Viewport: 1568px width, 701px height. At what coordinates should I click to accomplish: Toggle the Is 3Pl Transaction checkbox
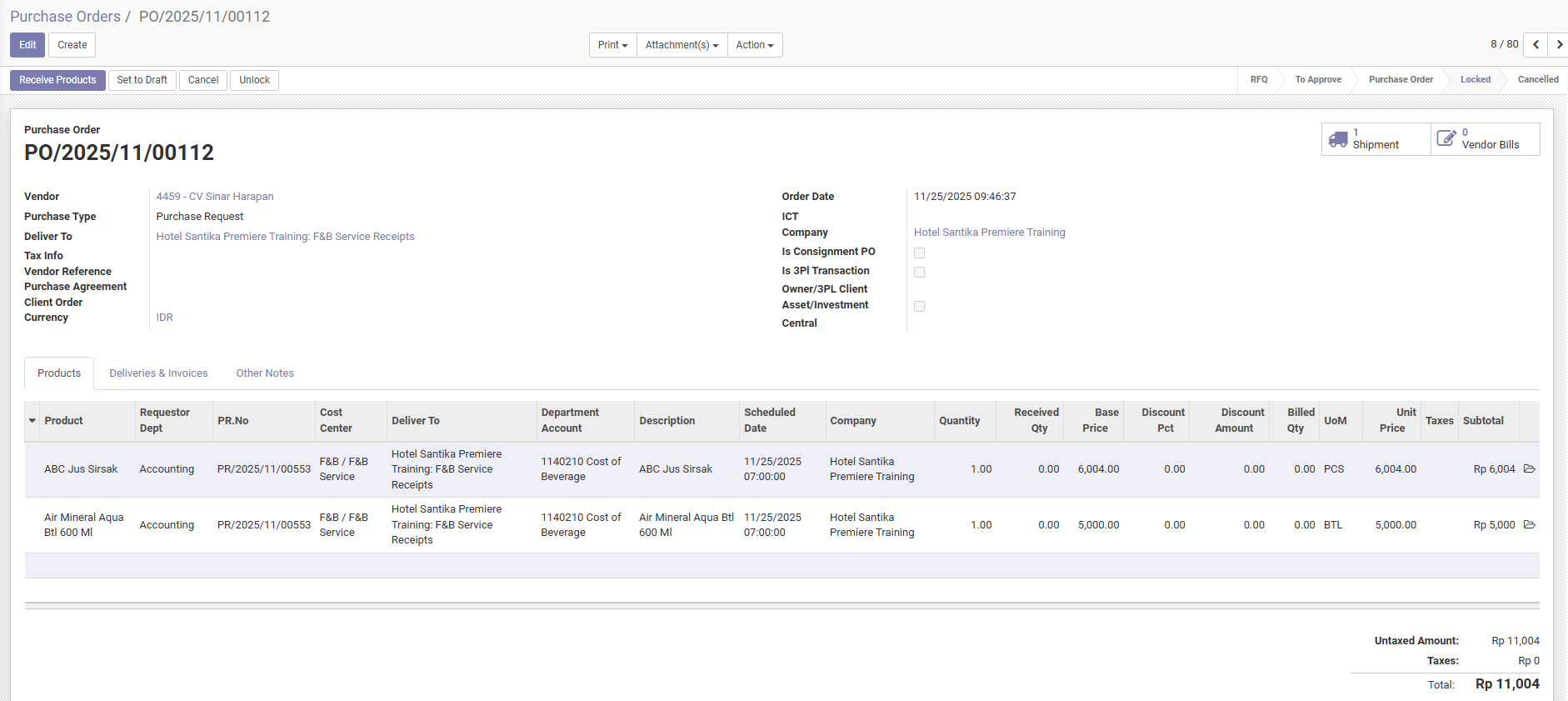919,272
